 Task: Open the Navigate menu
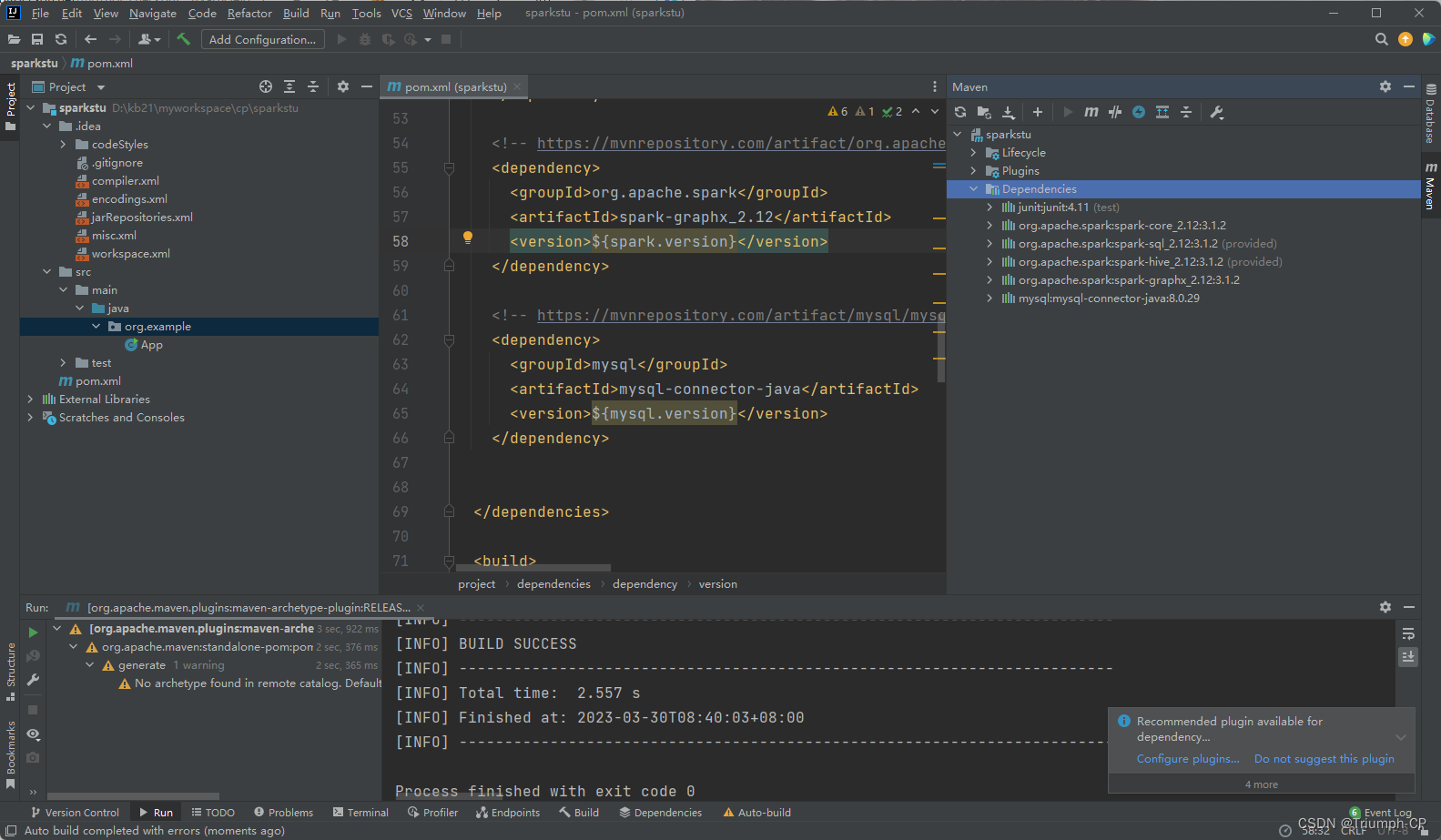coord(153,13)
